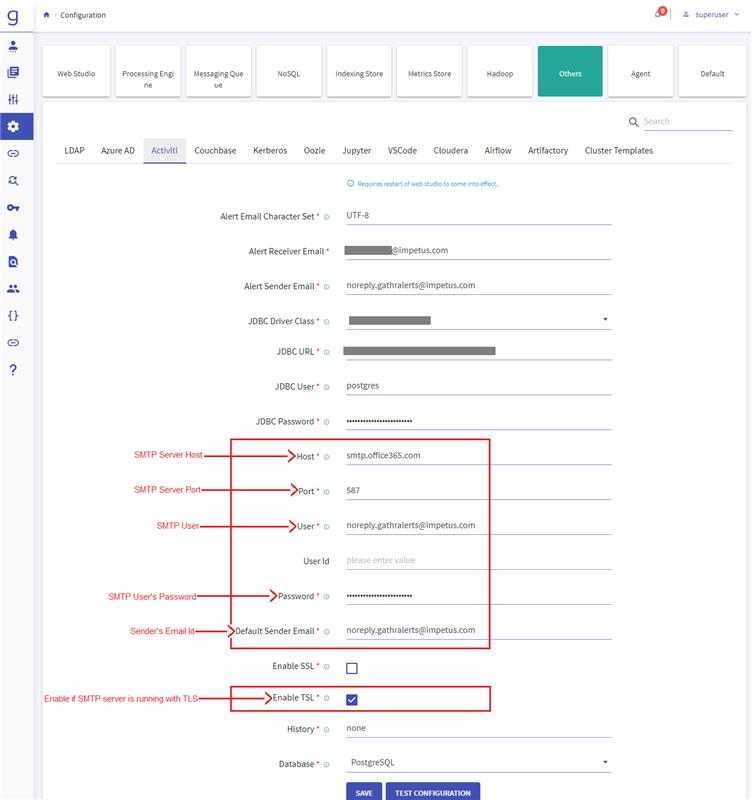Click info icon beside JDBC Driver Class
754x800 pixels.
(x=326, y=321)
